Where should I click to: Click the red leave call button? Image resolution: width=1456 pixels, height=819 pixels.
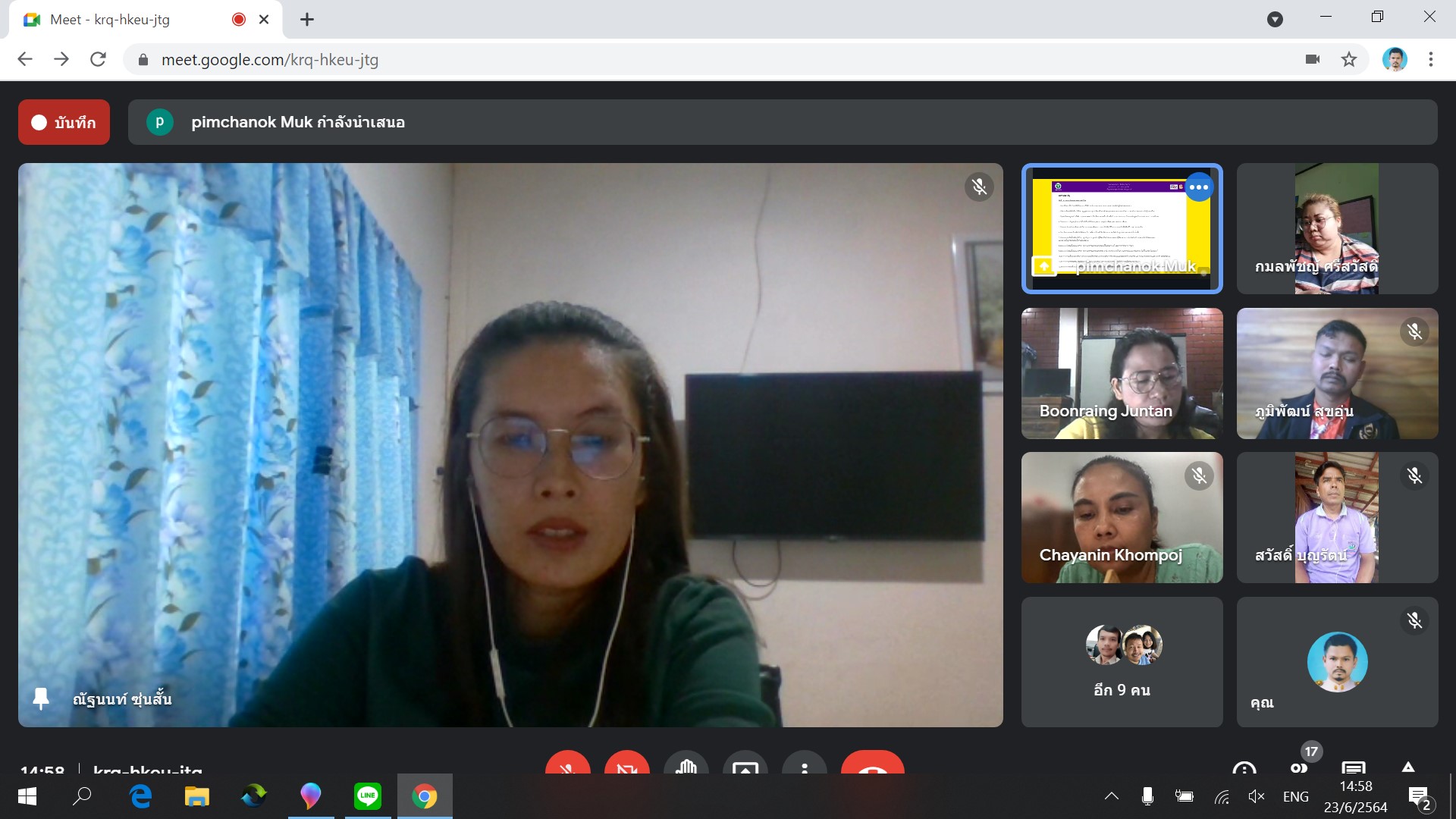click(872, 764)
